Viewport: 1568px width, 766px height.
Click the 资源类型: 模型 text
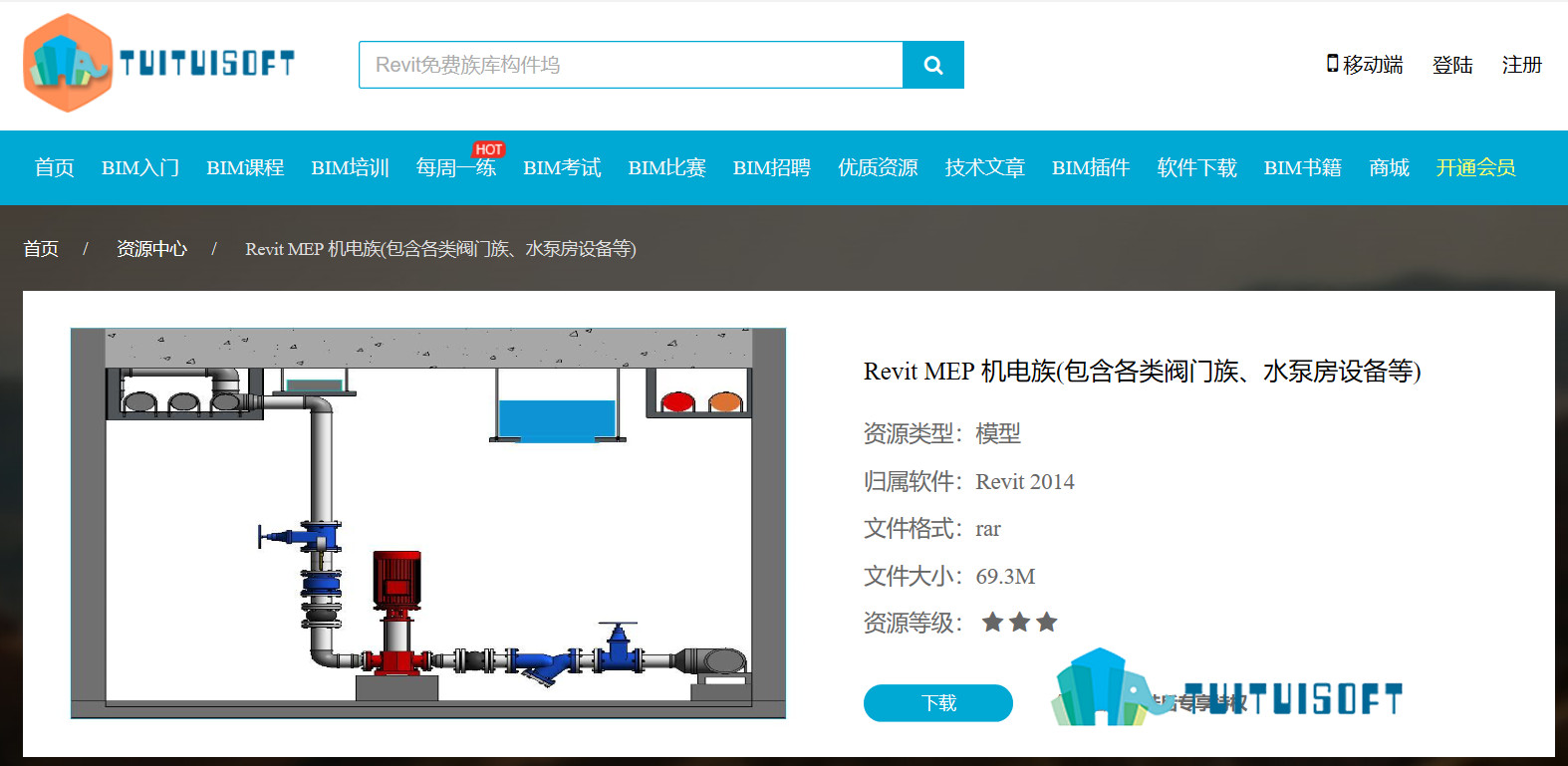pyautogui.click(x=942, y=433)
